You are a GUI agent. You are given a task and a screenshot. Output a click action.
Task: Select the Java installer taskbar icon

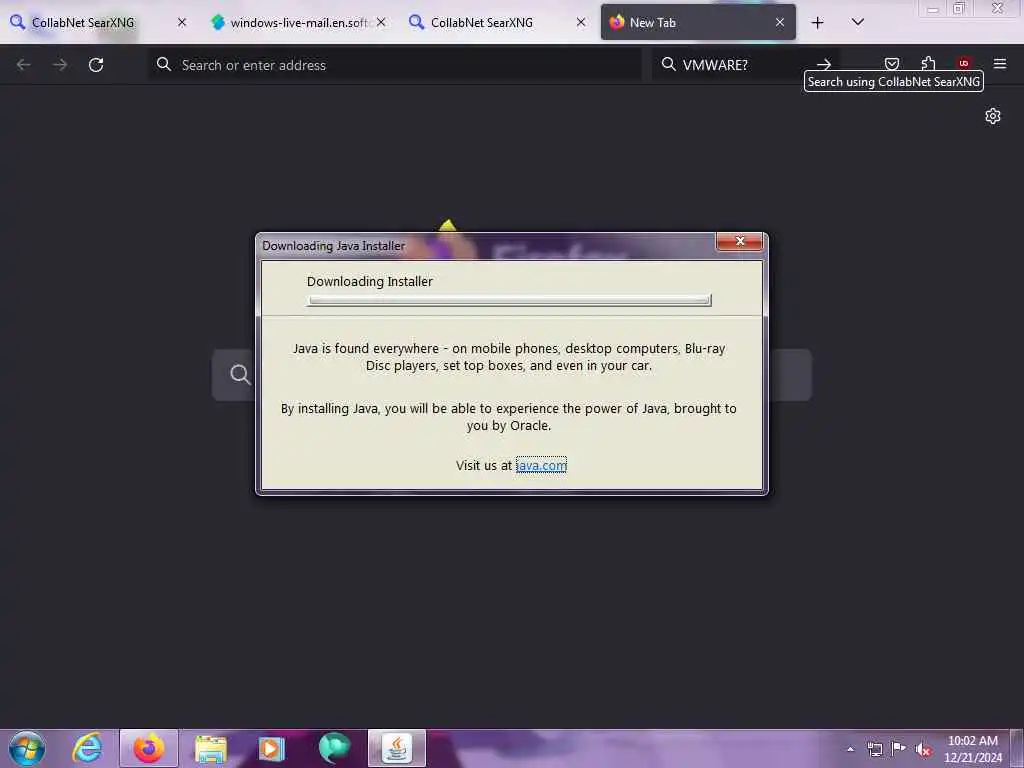click(x=396, y=748)
